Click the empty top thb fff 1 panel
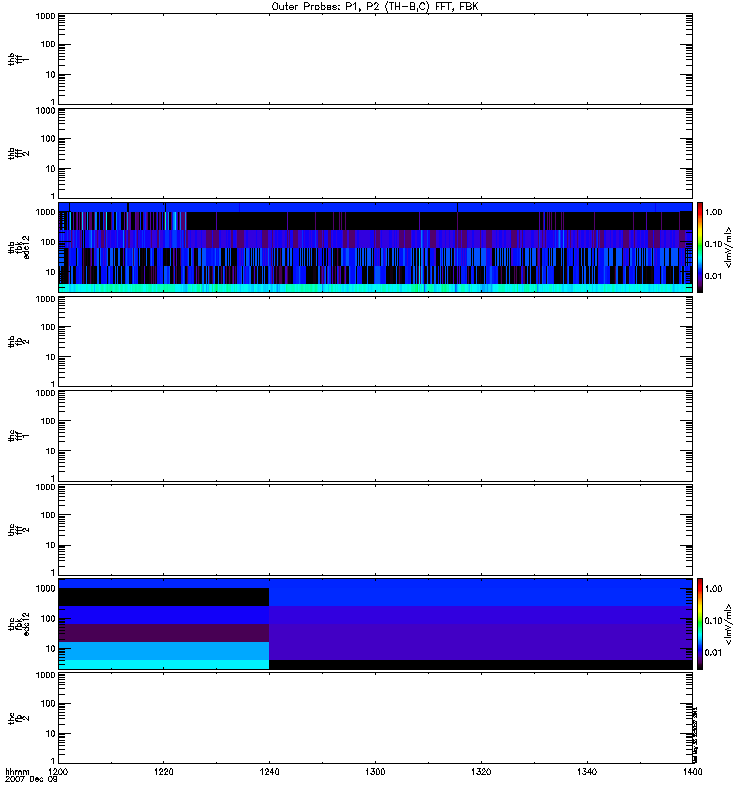 [375, 59]
